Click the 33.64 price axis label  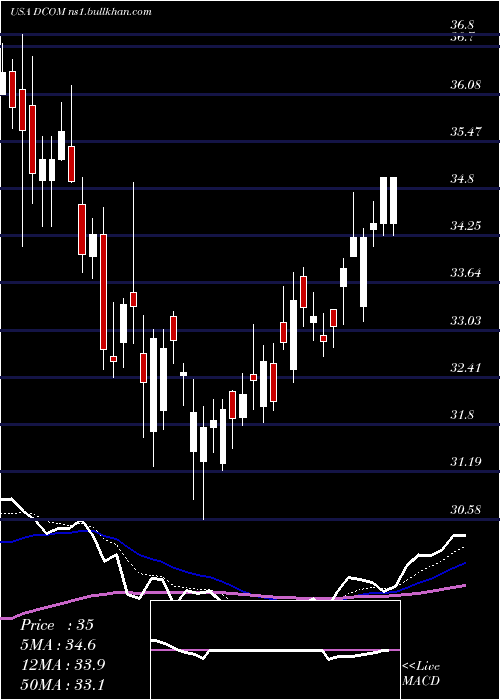466,272
